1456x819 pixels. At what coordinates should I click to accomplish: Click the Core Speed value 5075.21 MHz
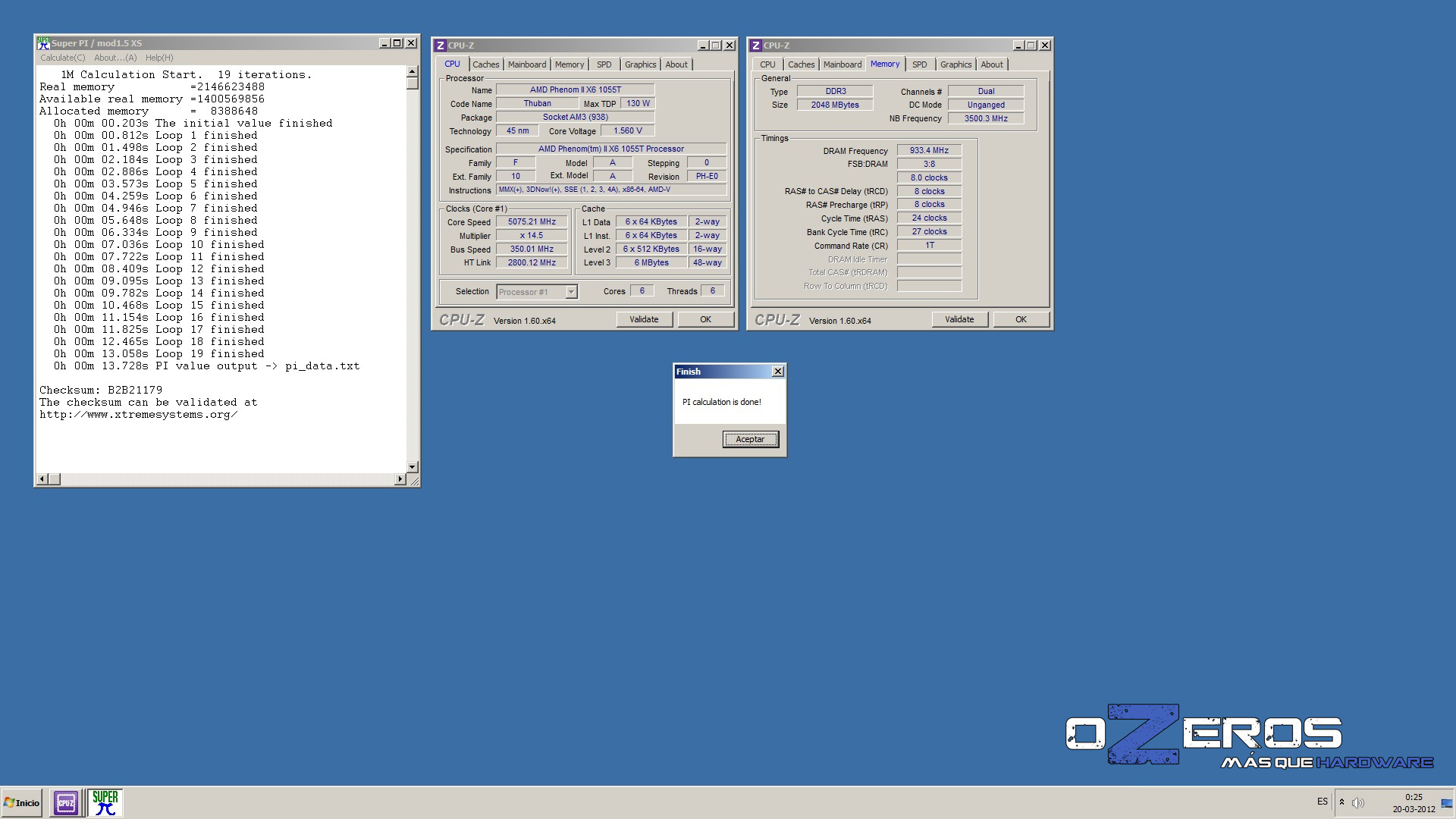pyautogui.click(x=532, y=222)
